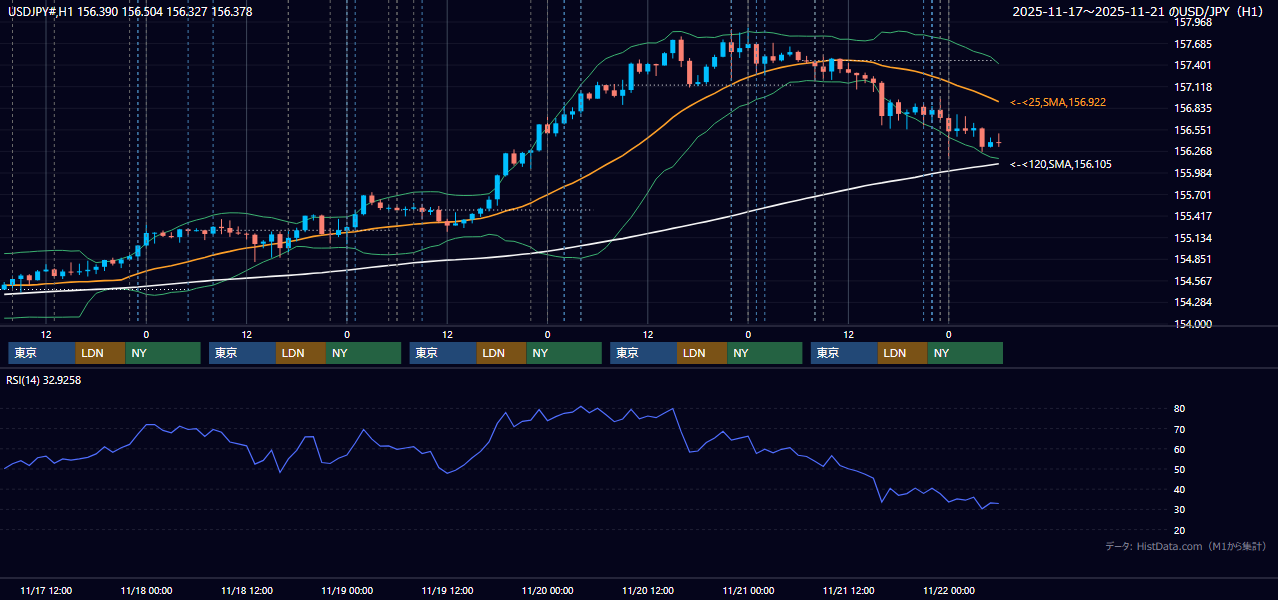The height and width of the screenshot is (600, 1278).
Task: Click the 11/20 00:00 time label
Action: point(548,590)
